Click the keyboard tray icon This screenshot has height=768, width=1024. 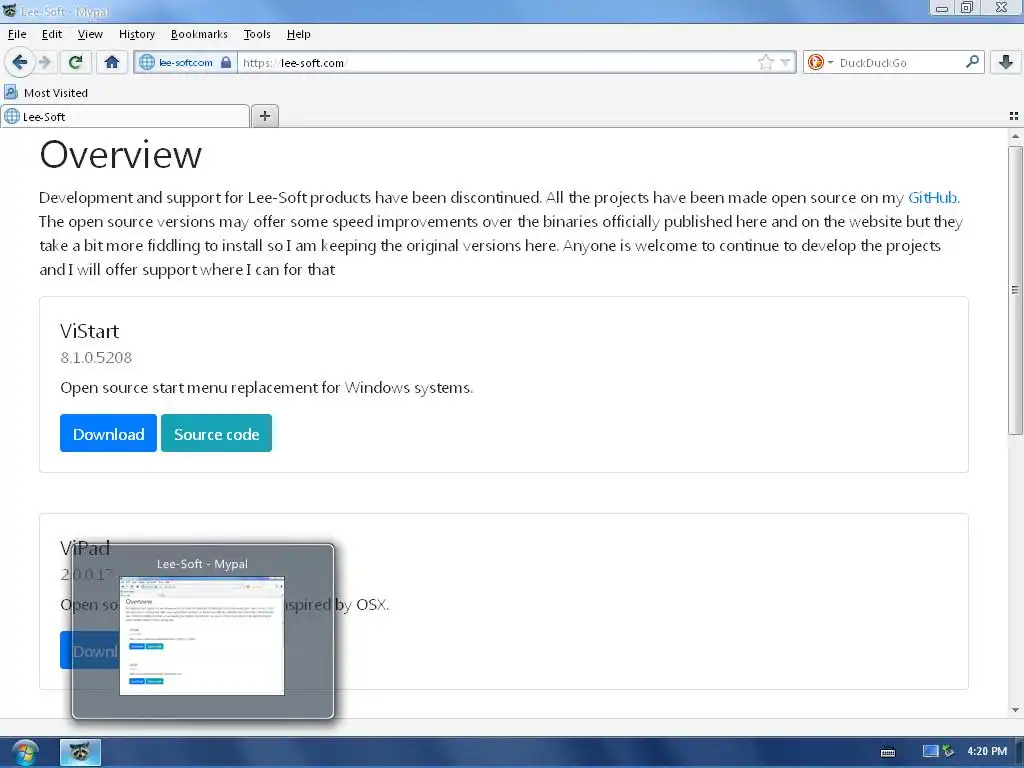888,752
